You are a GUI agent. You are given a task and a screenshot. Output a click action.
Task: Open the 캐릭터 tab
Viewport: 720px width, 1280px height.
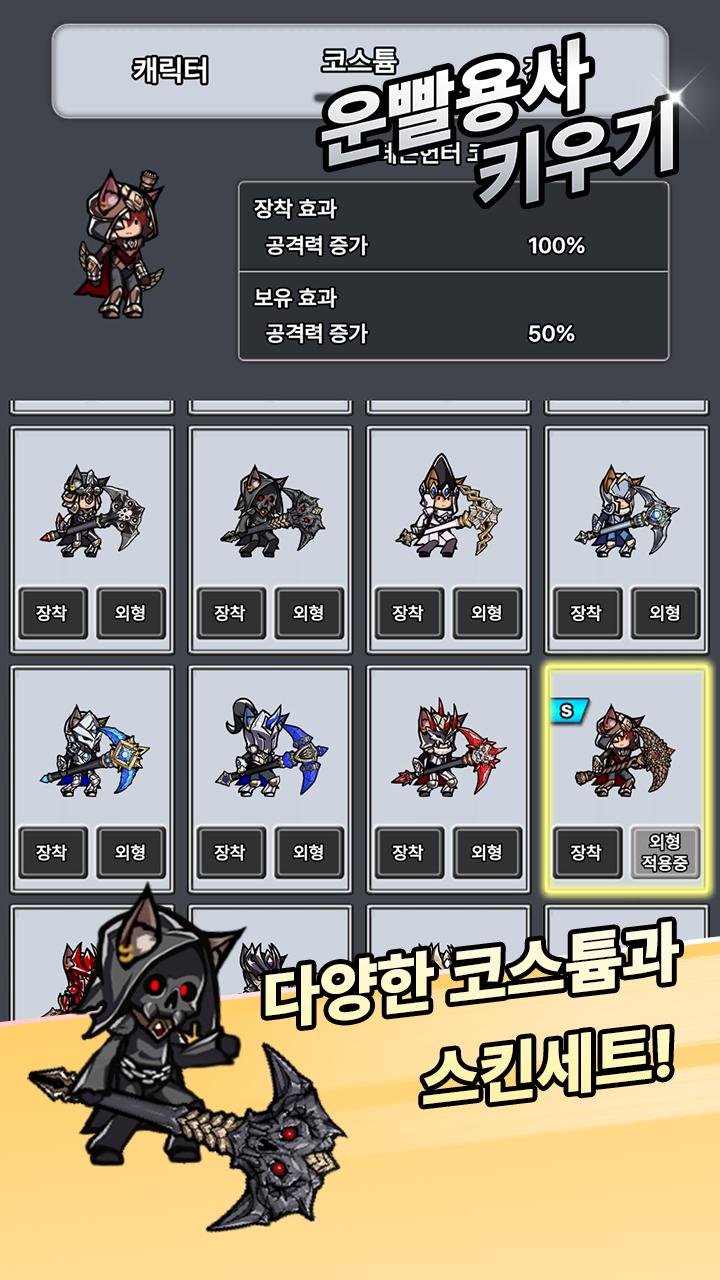[x=170, y=71]
